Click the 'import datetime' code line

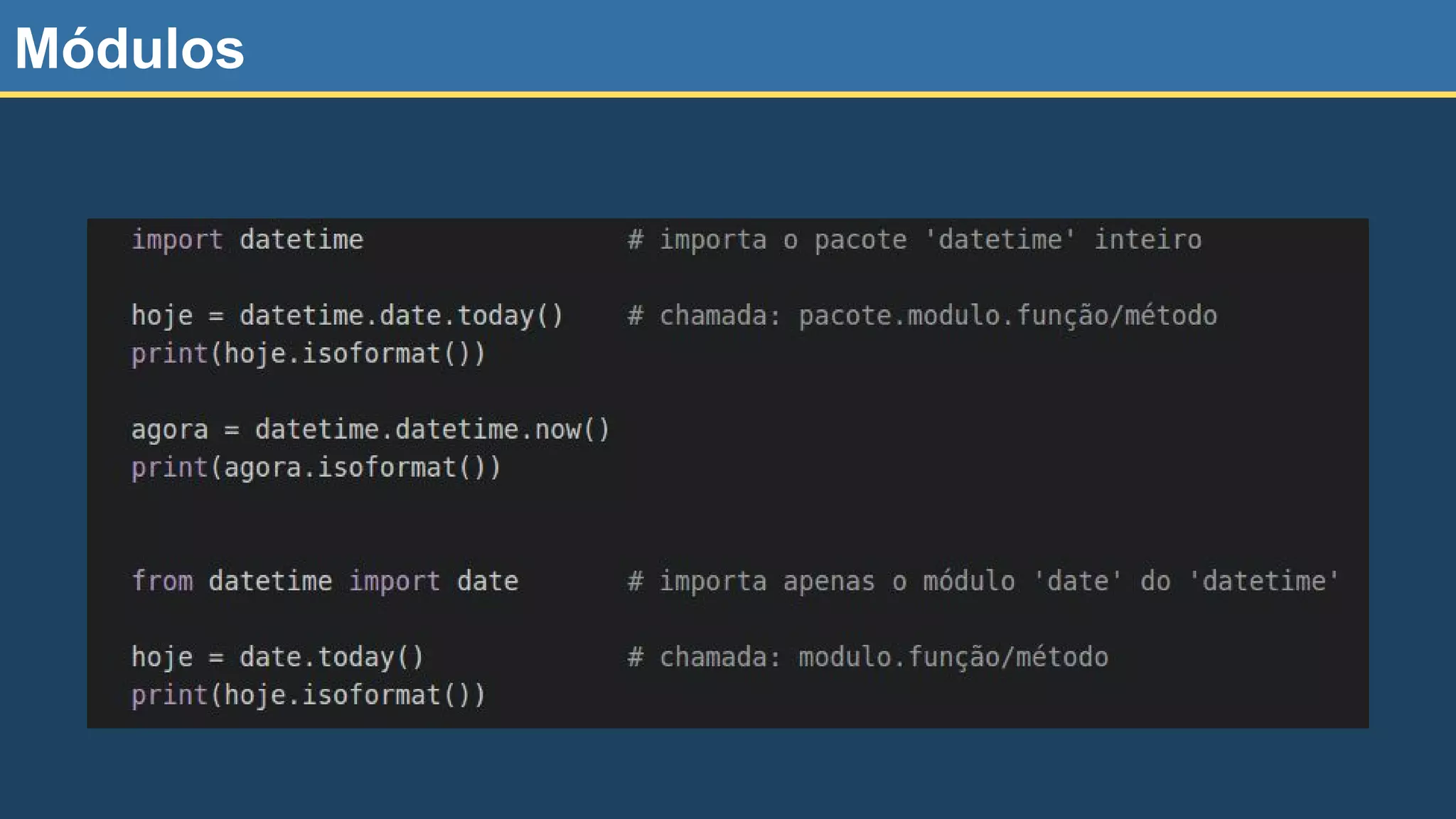click(247, 240)
